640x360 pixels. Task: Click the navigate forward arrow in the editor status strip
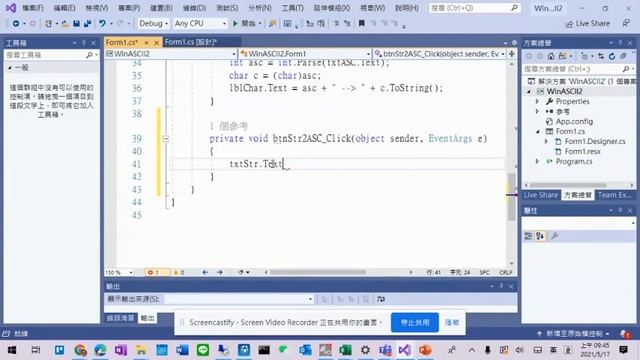(220, 272)
